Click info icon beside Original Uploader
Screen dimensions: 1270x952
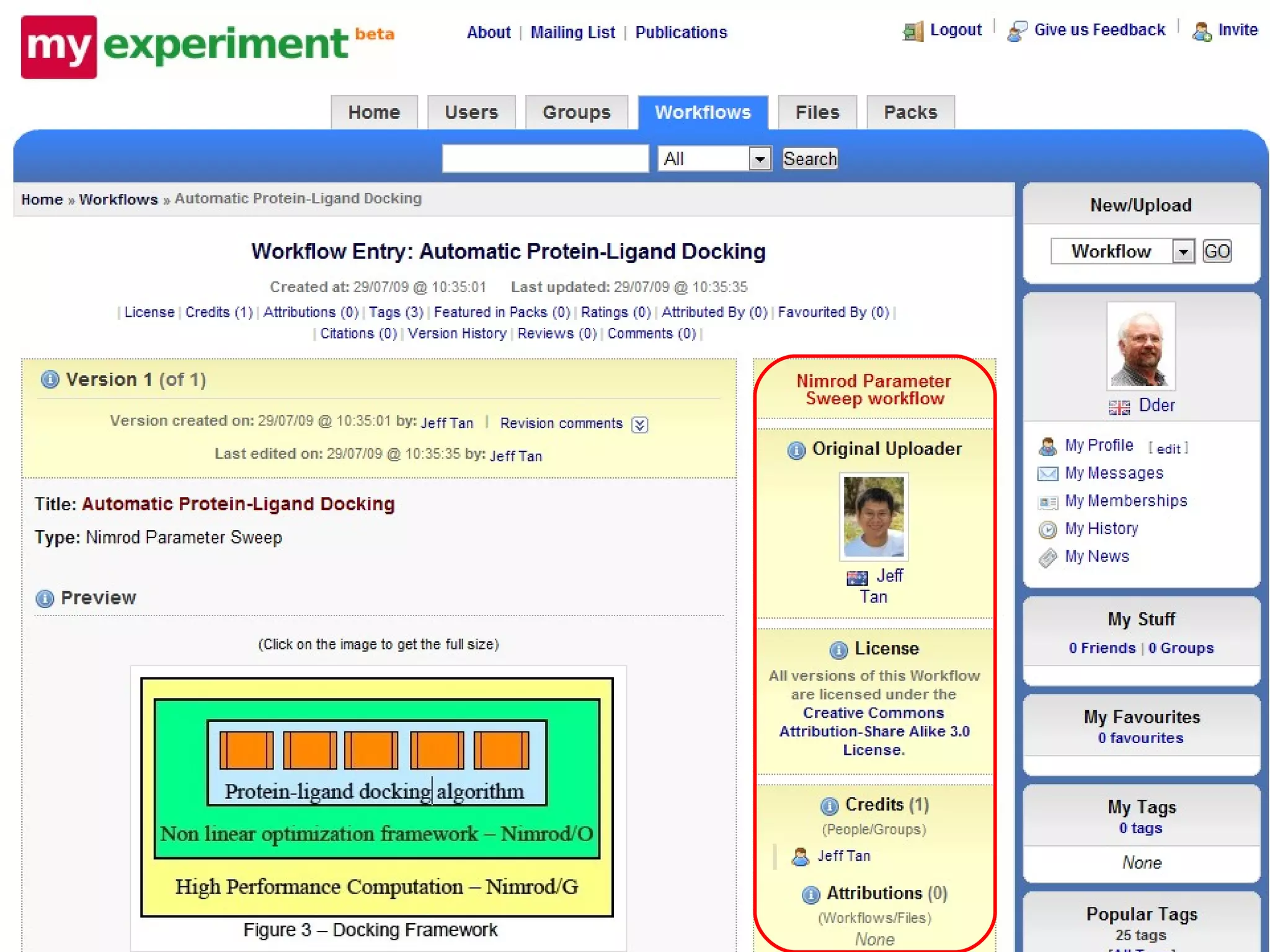point(796,450)
